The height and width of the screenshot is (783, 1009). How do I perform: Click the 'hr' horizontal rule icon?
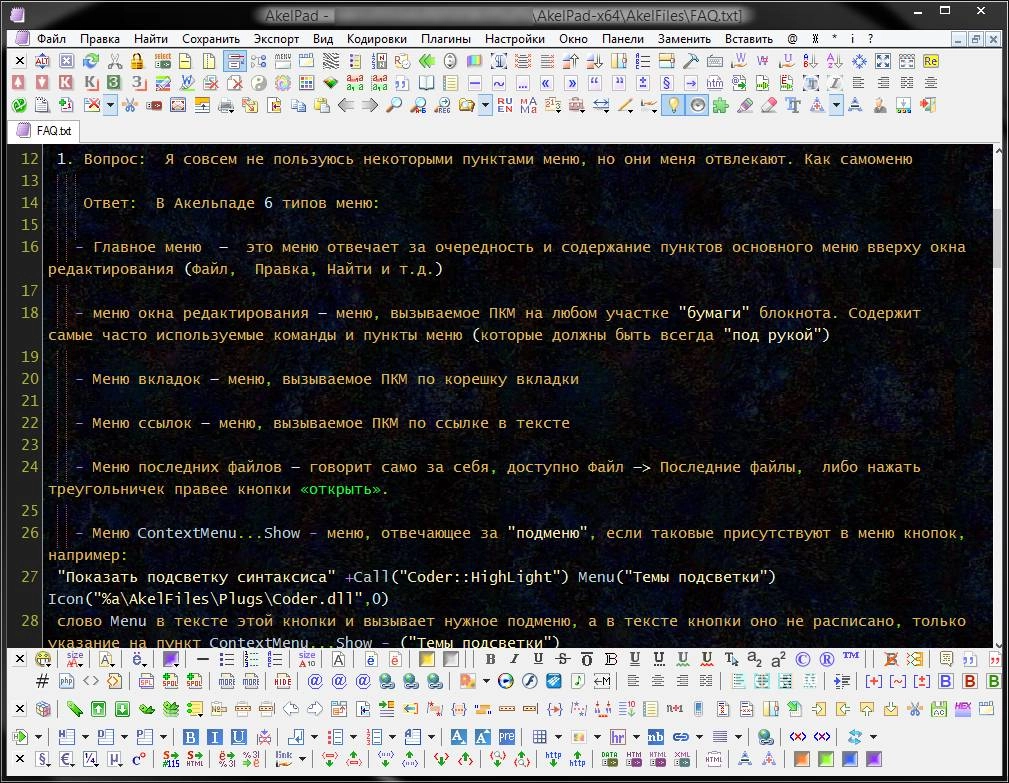coord(618,737)
